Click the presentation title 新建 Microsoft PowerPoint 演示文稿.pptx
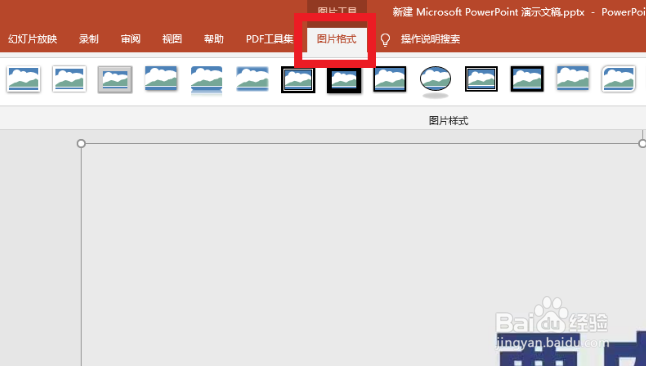646x366 pixels. [x=488, y=12]
